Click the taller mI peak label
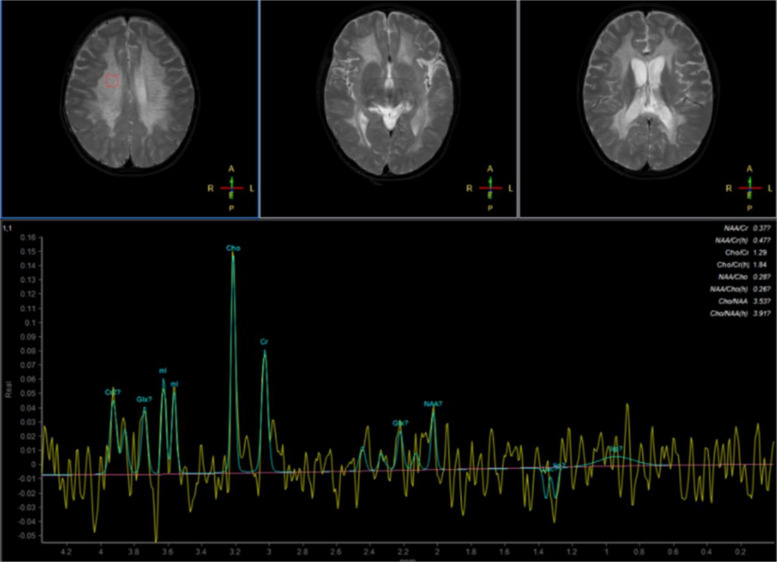Viewport: 777px width, 562px height. pyautogui.click(x=163, y=371)
